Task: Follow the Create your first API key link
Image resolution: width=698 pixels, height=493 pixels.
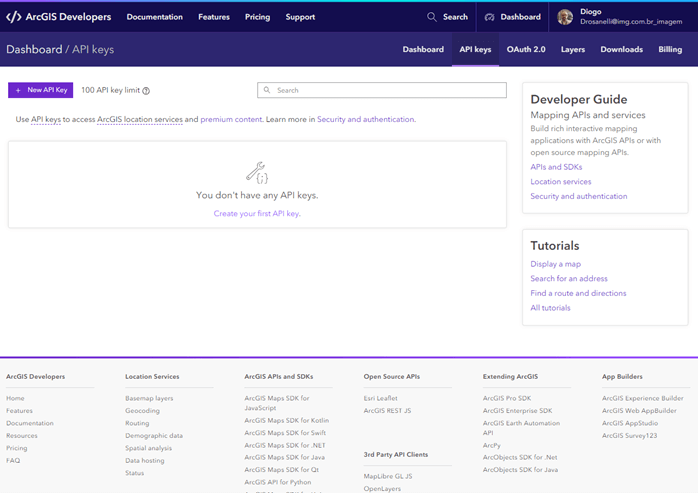Action: (257, 213)
